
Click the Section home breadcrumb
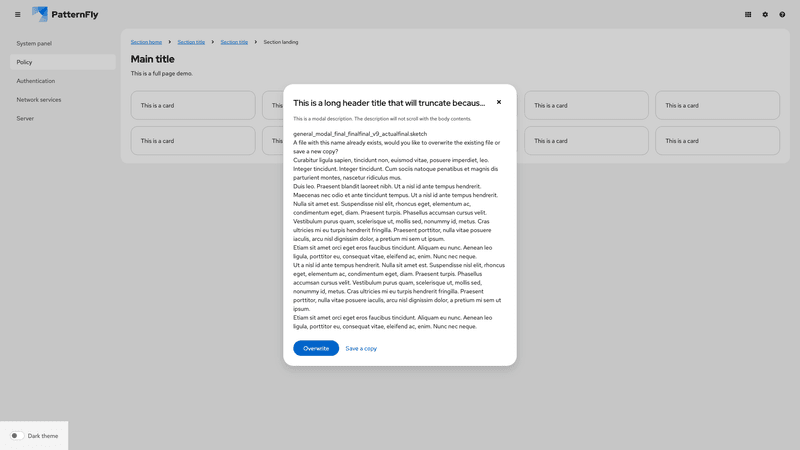point(146,42)
